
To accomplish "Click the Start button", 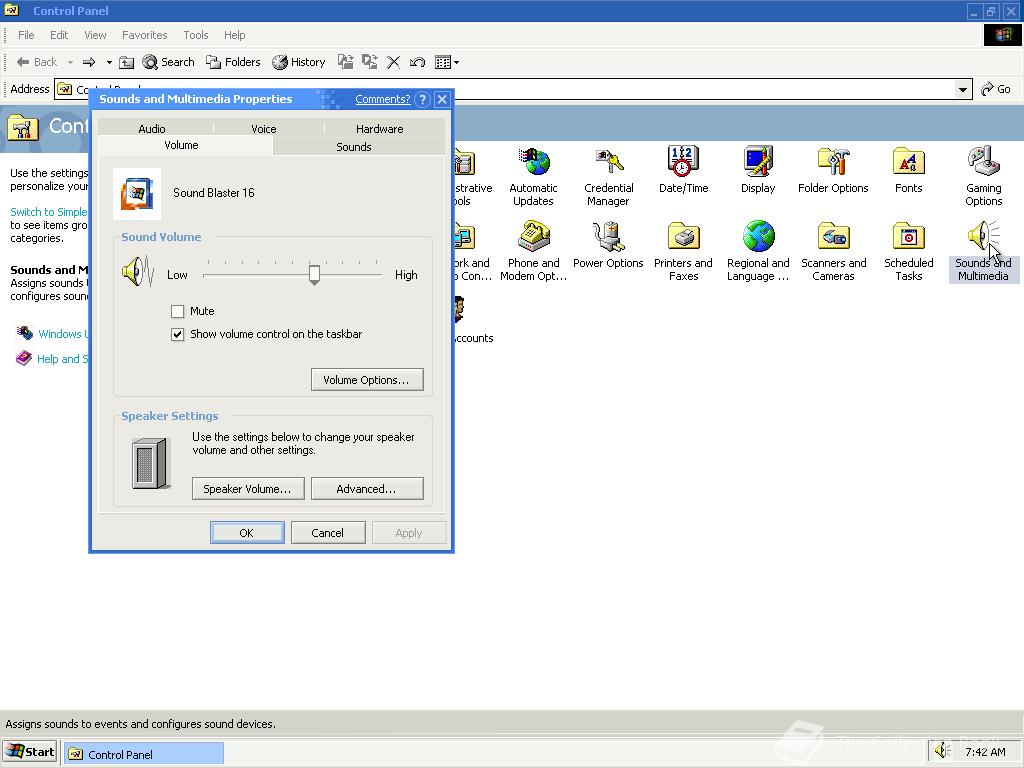I will (x=30, y=752).
